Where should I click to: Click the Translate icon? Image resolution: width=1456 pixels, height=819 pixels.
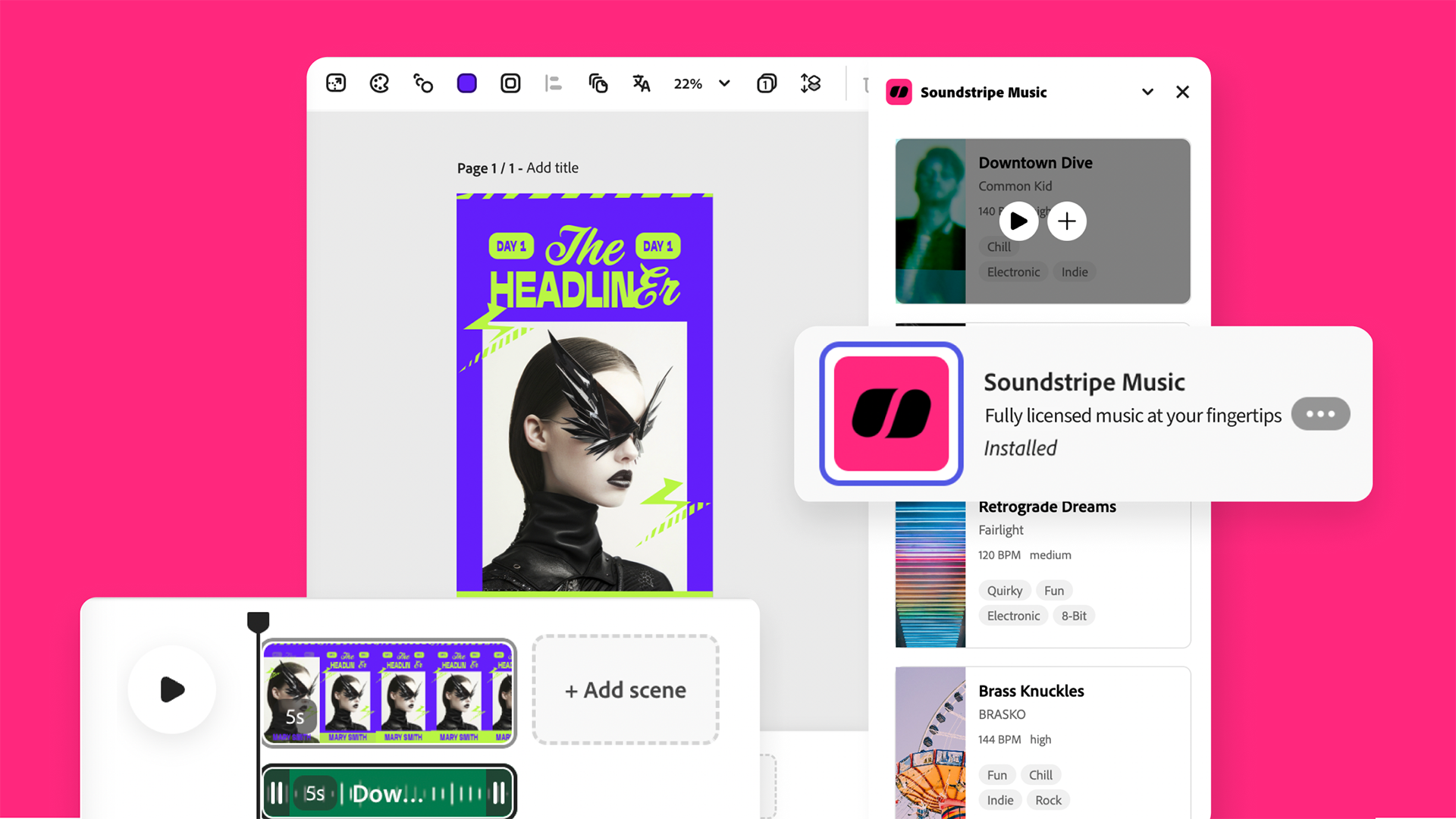click(642, 83)
